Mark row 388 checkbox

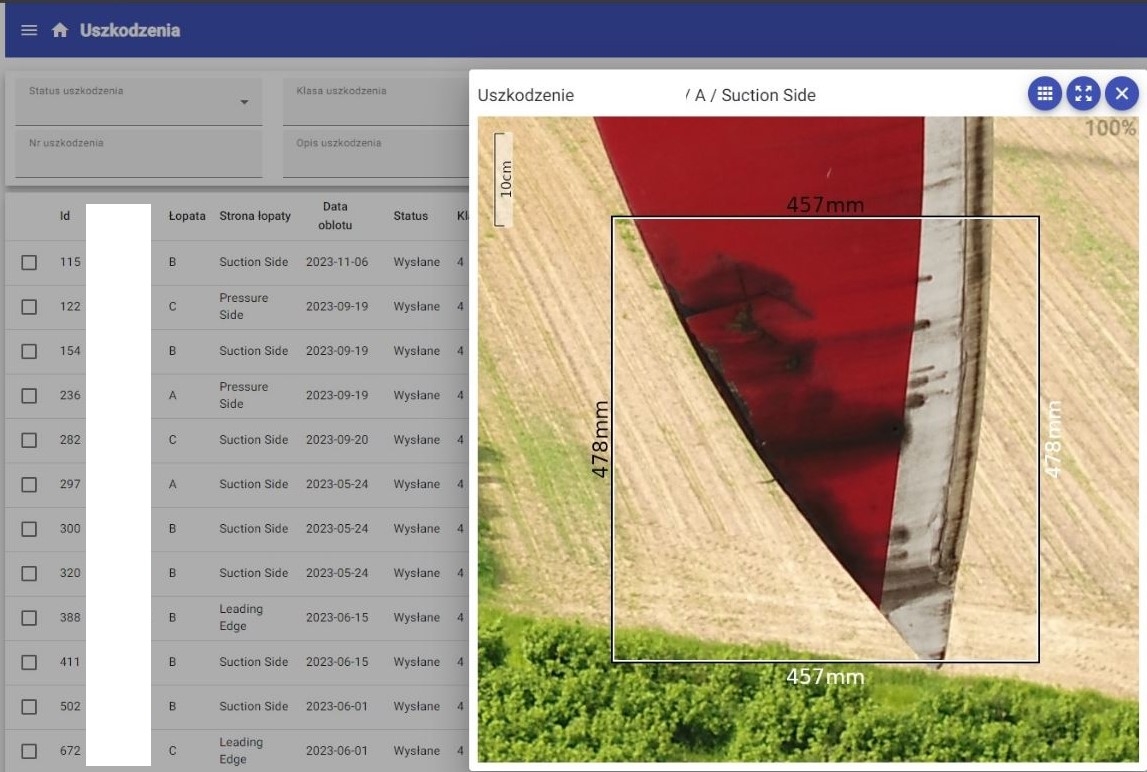pos(29,618)
